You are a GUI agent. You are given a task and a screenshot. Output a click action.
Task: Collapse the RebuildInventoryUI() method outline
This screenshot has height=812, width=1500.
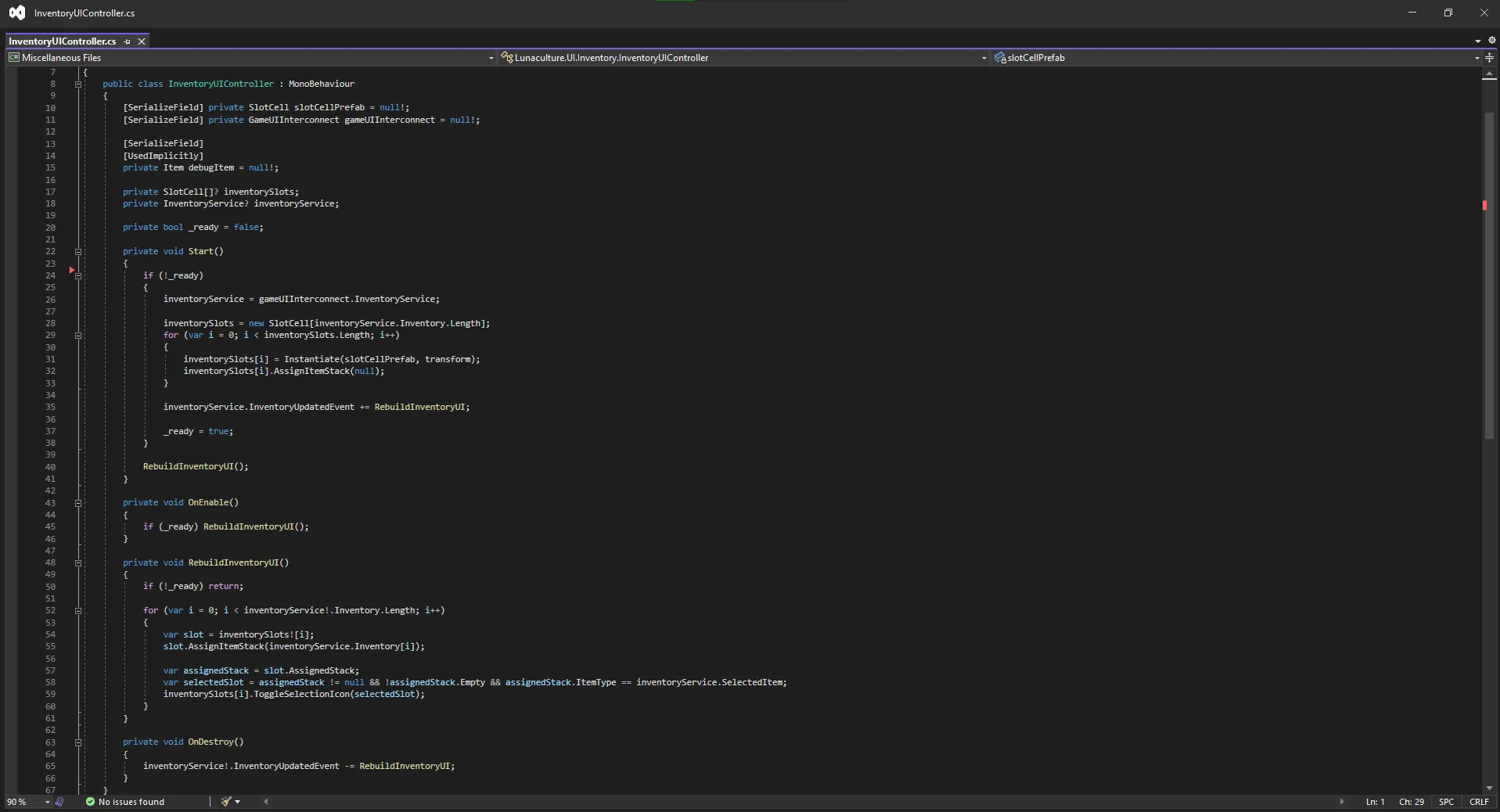78,562
